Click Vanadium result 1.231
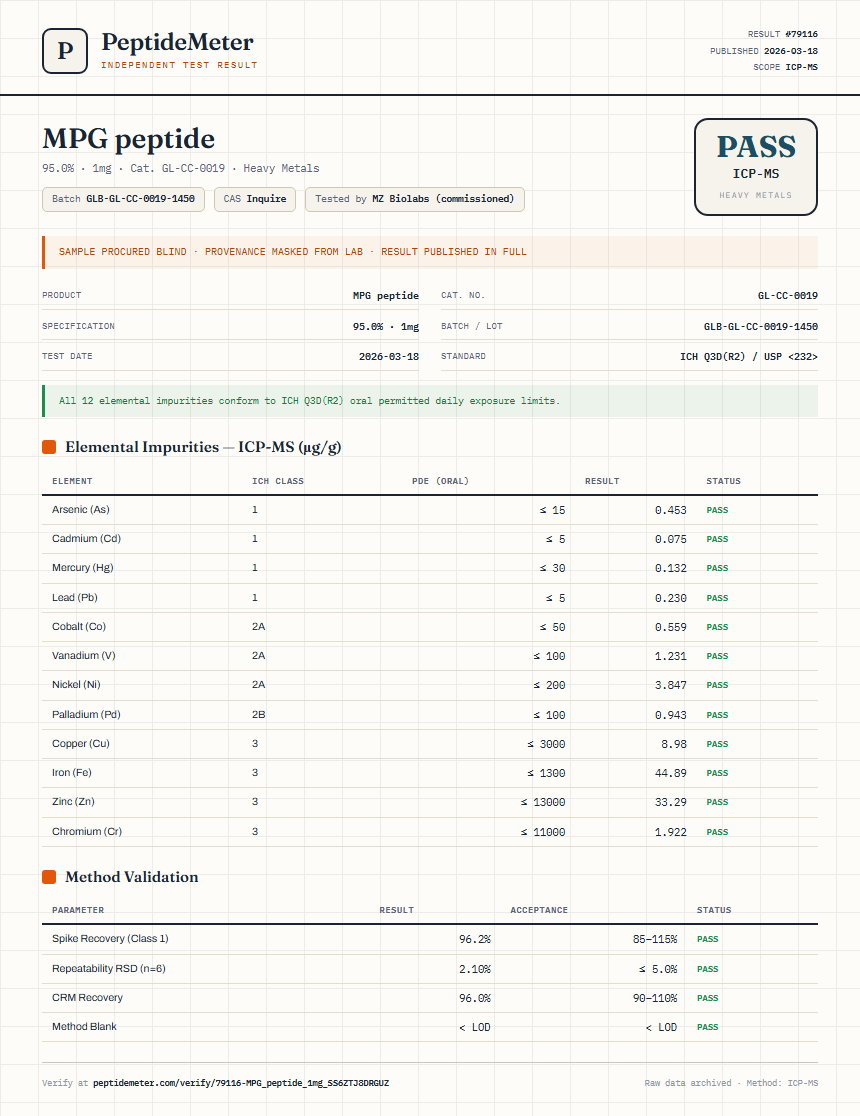Image resolution: width=860 pixels, height=1116 pixels. [x=671, y=657]
